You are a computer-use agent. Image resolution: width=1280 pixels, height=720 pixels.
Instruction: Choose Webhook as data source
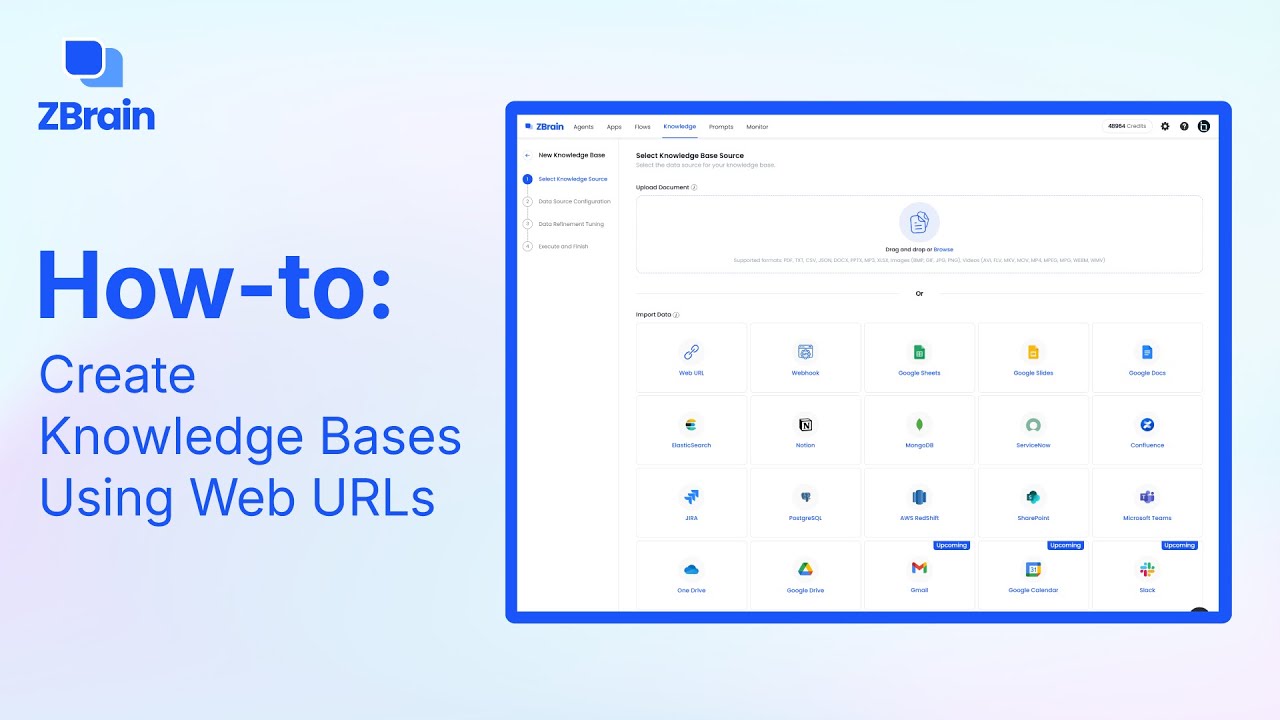(805, 358)
